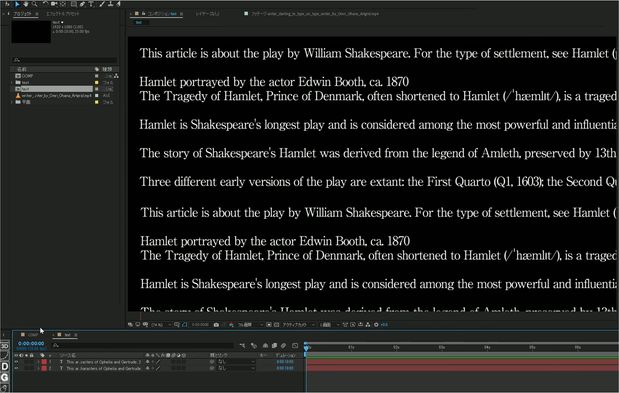Hide layer 1 with its eye icon

(17, 362)
